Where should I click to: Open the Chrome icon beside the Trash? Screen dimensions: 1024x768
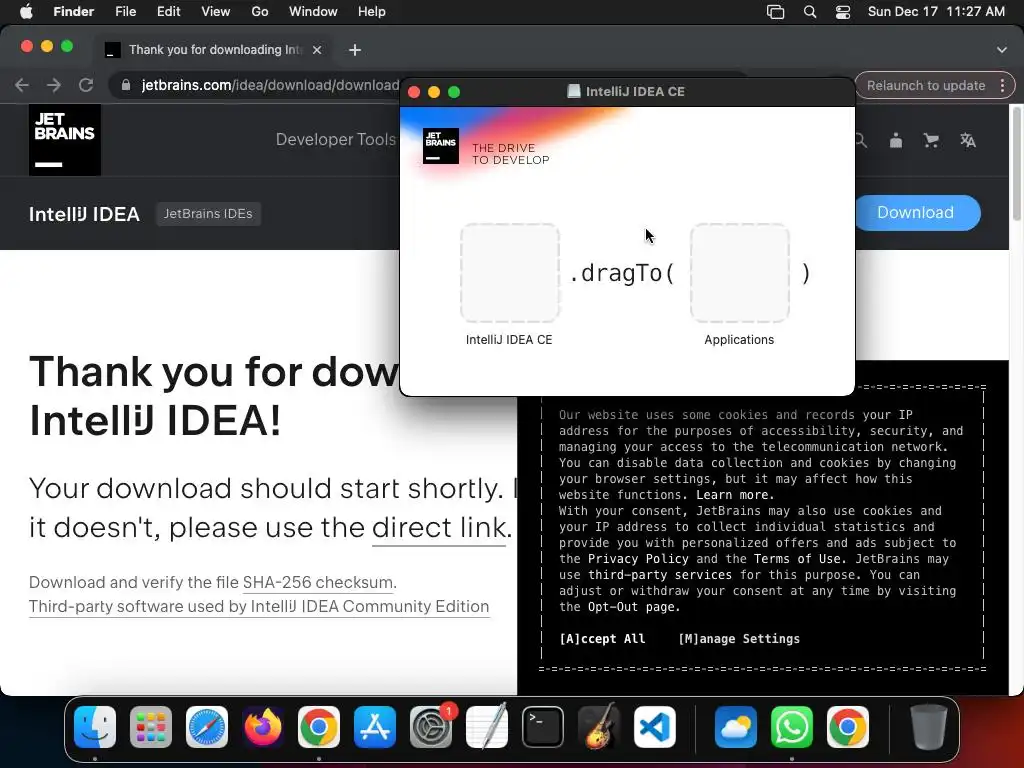click(x=848, y=727)
